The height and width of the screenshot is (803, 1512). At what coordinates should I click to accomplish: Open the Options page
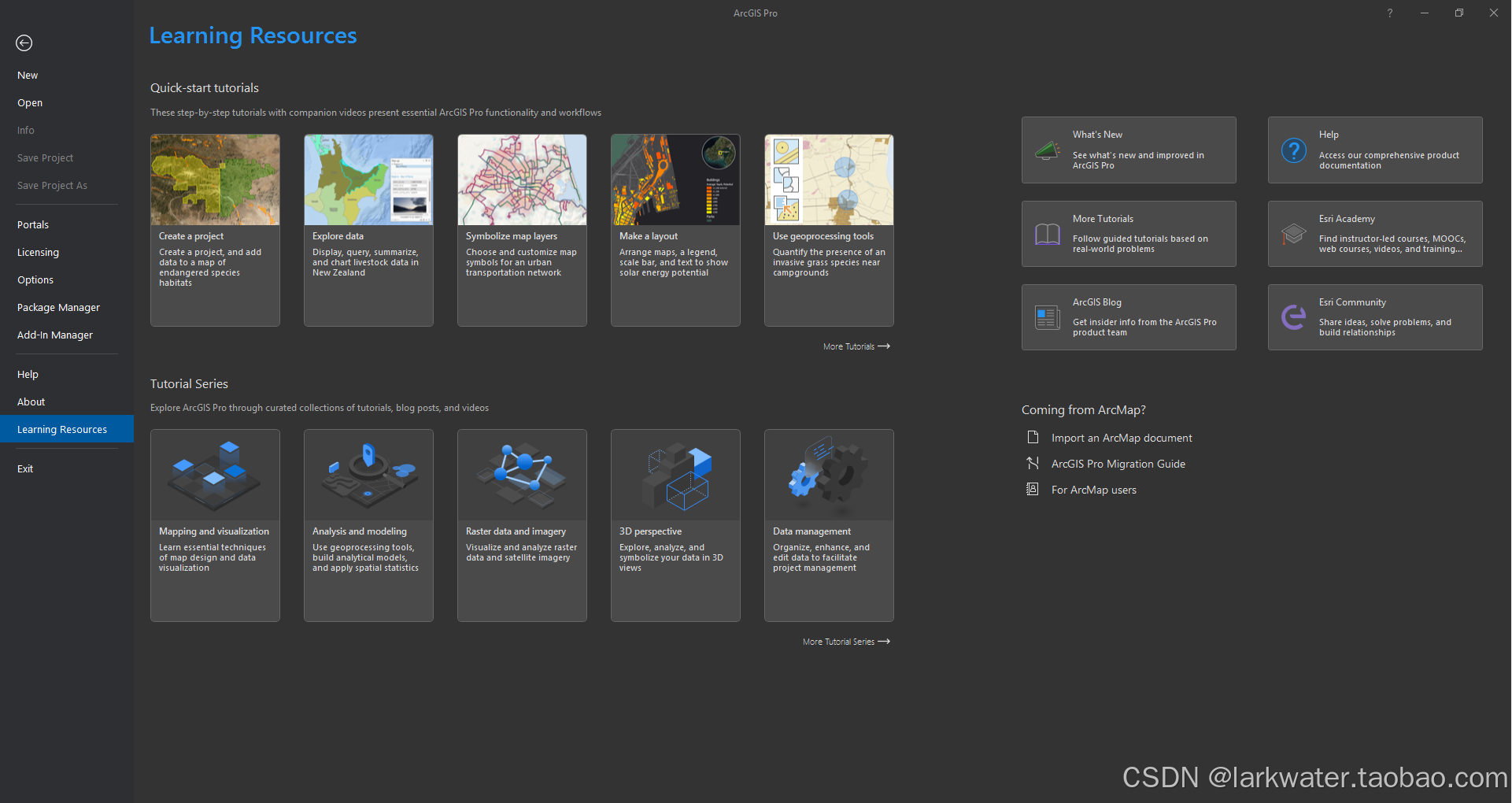(67, 280)
